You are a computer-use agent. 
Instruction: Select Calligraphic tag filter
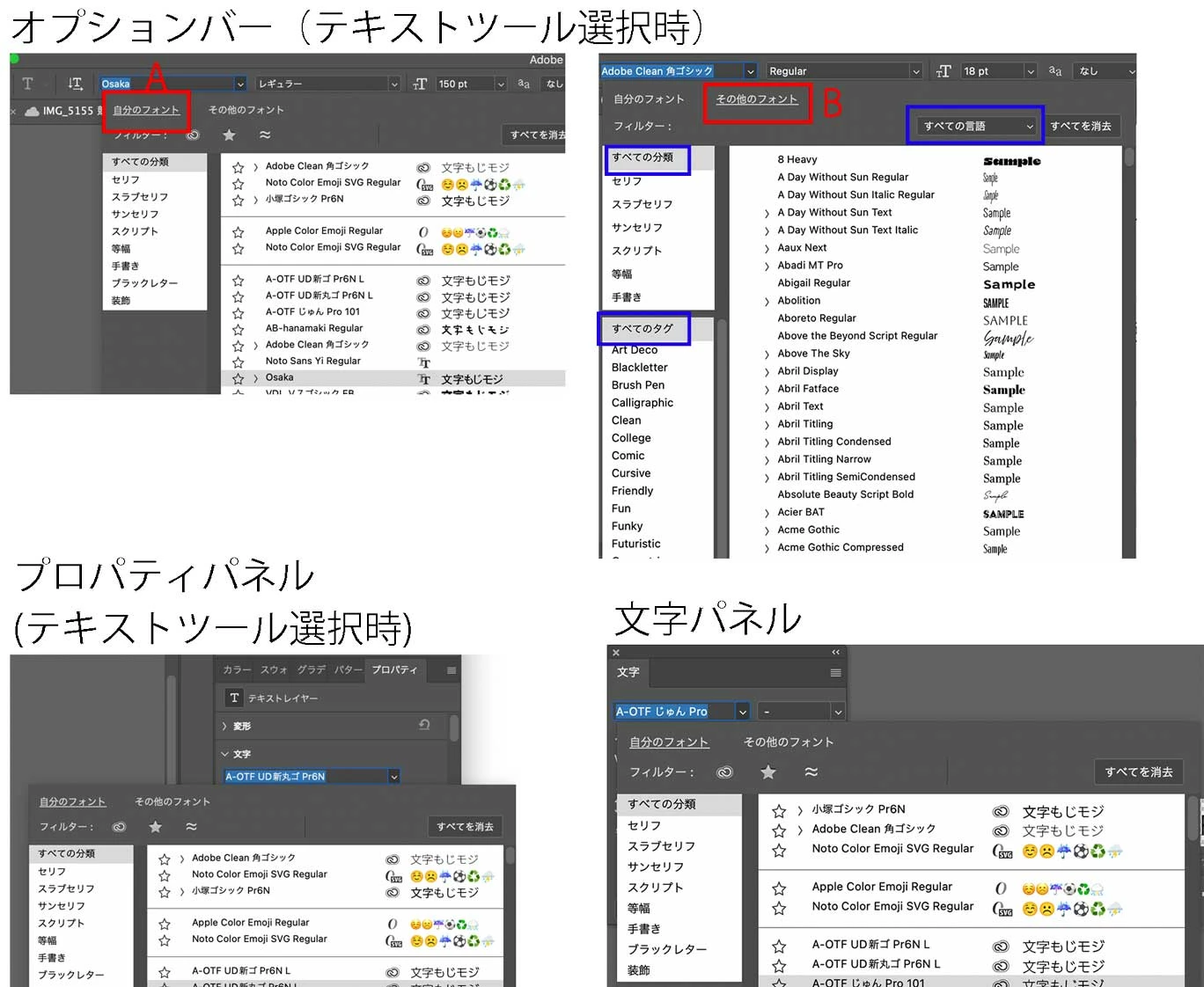coord(642,403)
